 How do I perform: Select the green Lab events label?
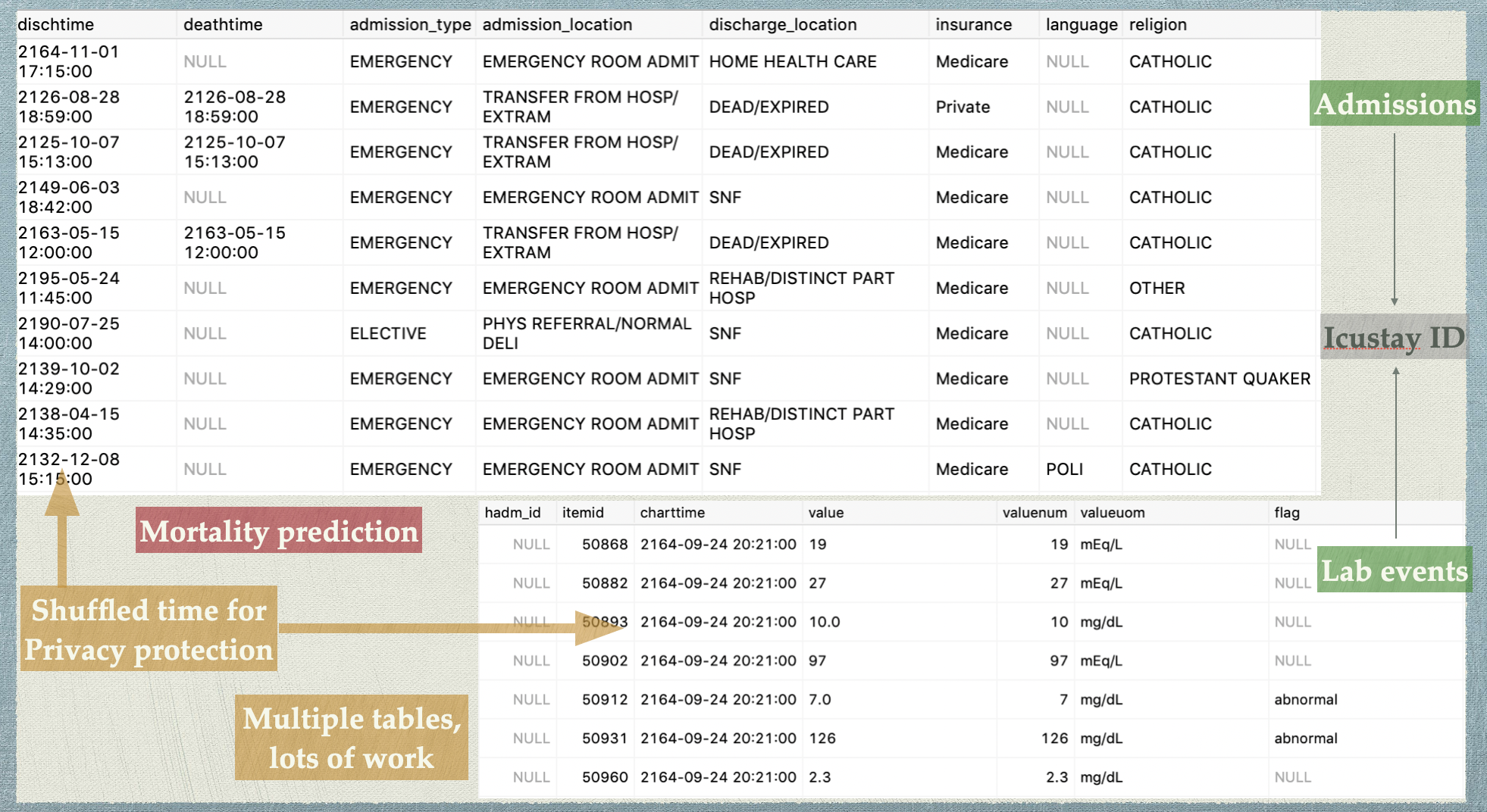[1394, 570]
